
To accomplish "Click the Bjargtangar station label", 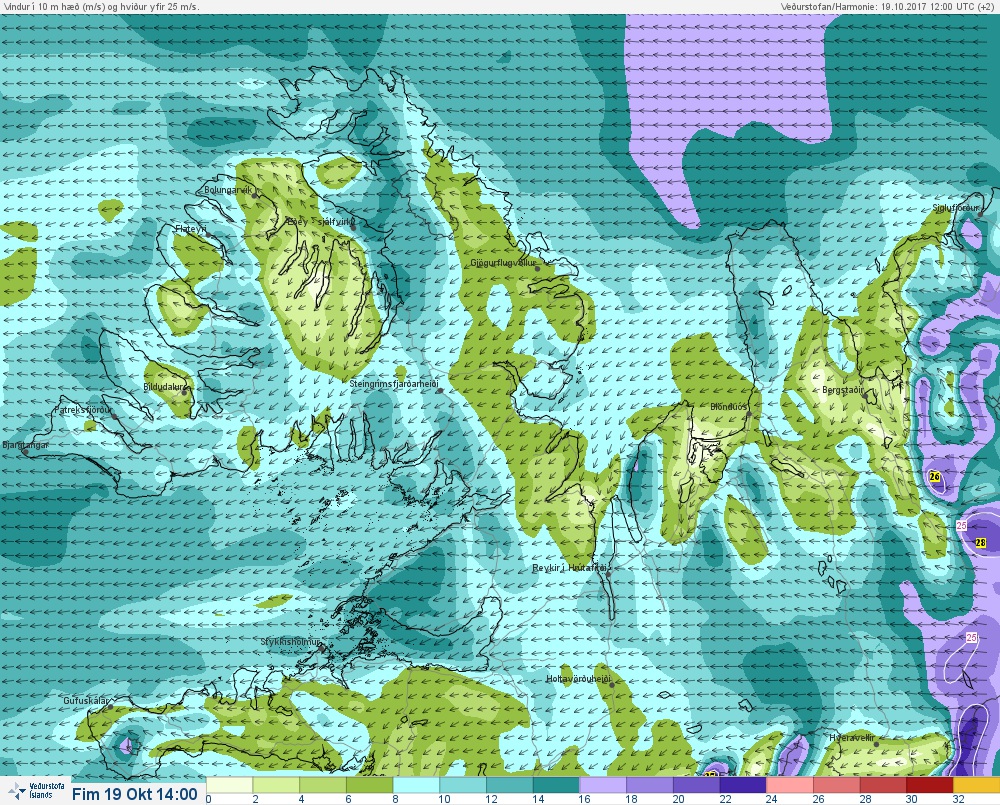I will pos(25,445).
